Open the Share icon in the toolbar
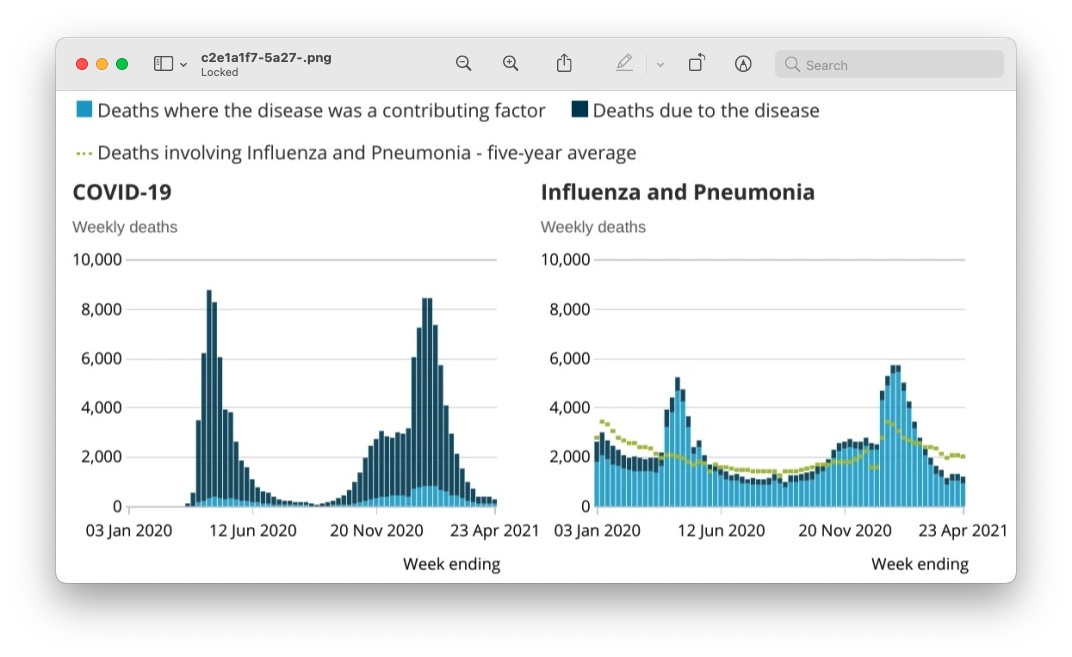1072x657 pixels. click(564, 64)
